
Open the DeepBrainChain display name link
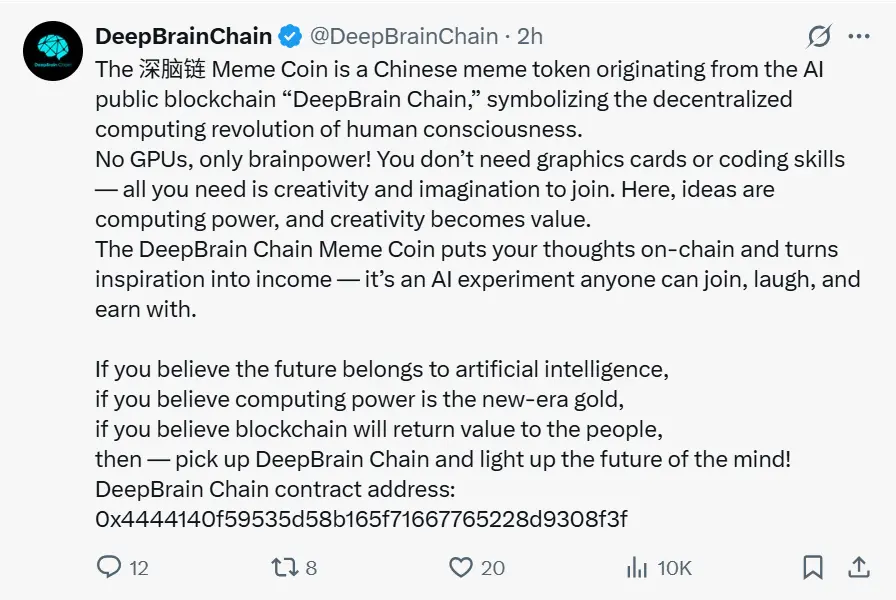183,37
